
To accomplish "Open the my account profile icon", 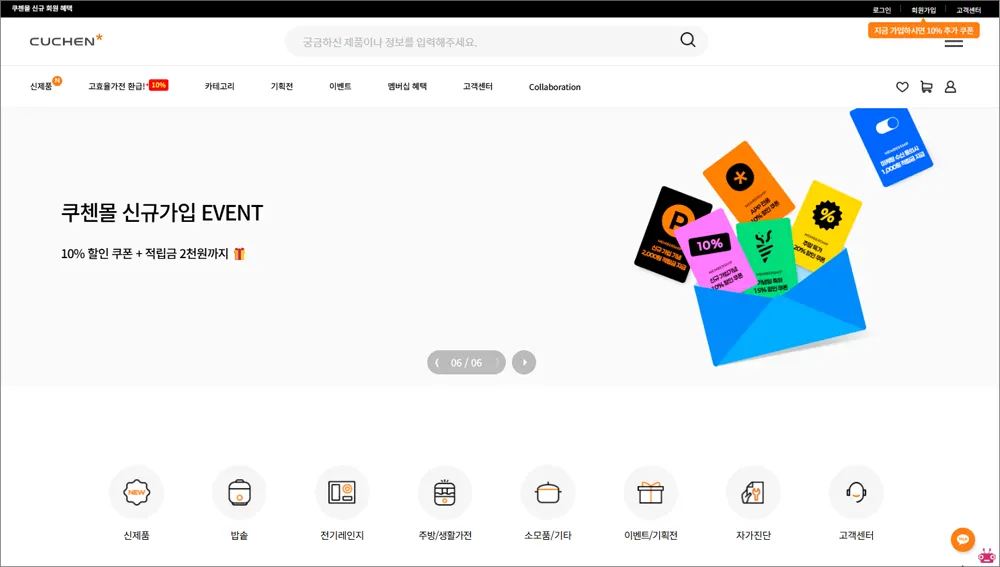I will click(x=950, y=87).
